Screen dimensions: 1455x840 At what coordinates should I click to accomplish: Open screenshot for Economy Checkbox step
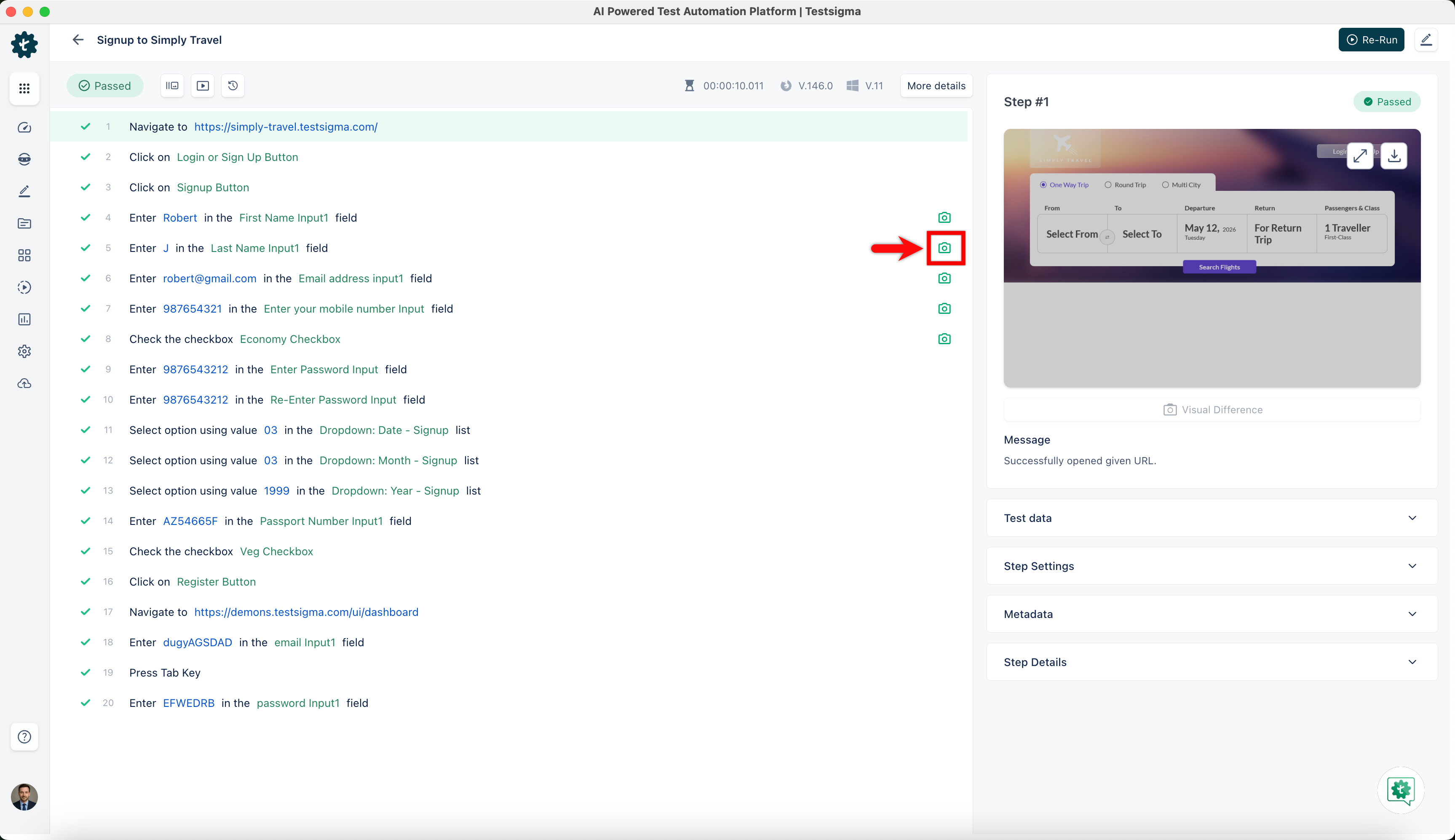[944, 339]
